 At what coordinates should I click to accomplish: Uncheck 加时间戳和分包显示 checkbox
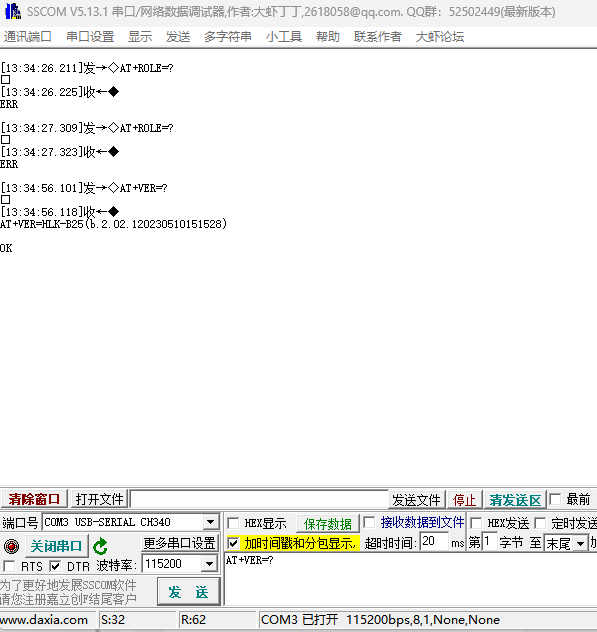coord(233,543)
